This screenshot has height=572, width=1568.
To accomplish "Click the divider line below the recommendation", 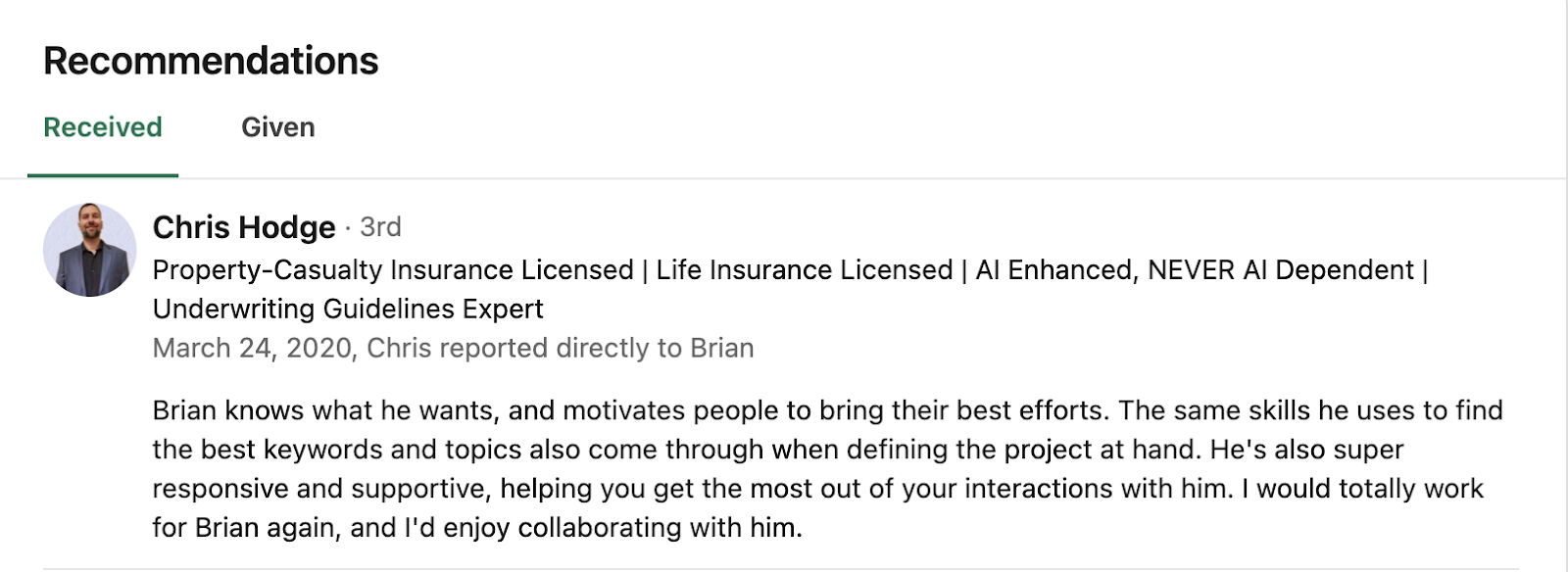I will (784, 566).
